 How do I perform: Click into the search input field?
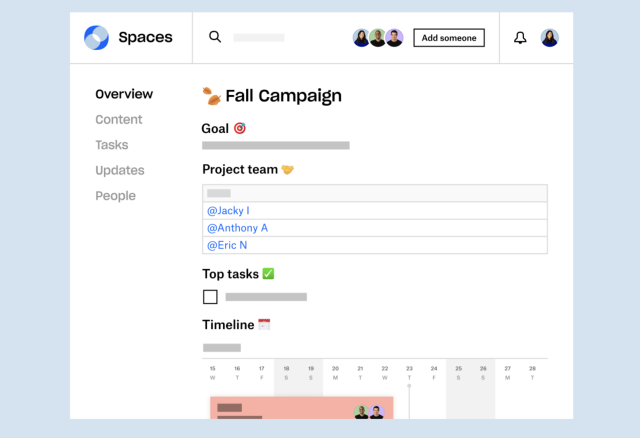(259, 38)
